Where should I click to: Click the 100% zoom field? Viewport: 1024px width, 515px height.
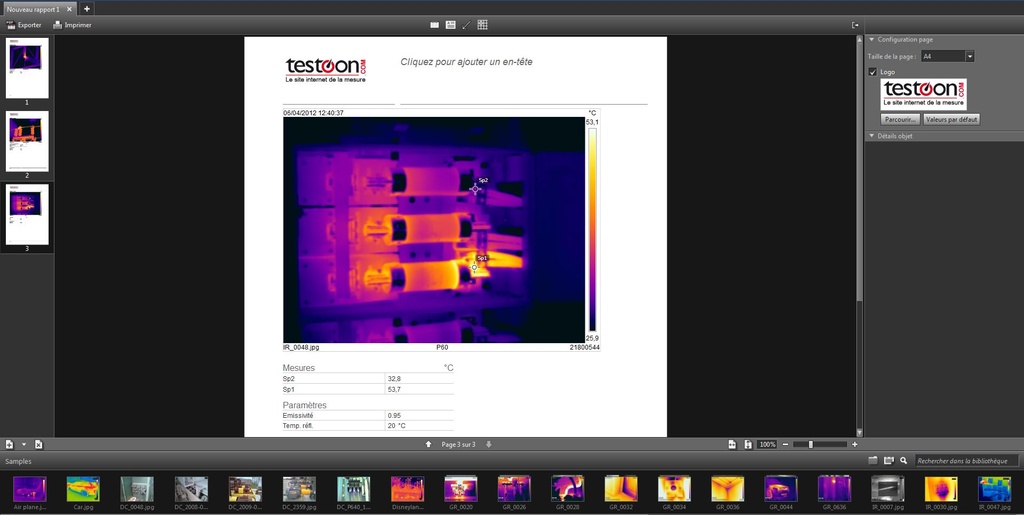pos(767,445)
